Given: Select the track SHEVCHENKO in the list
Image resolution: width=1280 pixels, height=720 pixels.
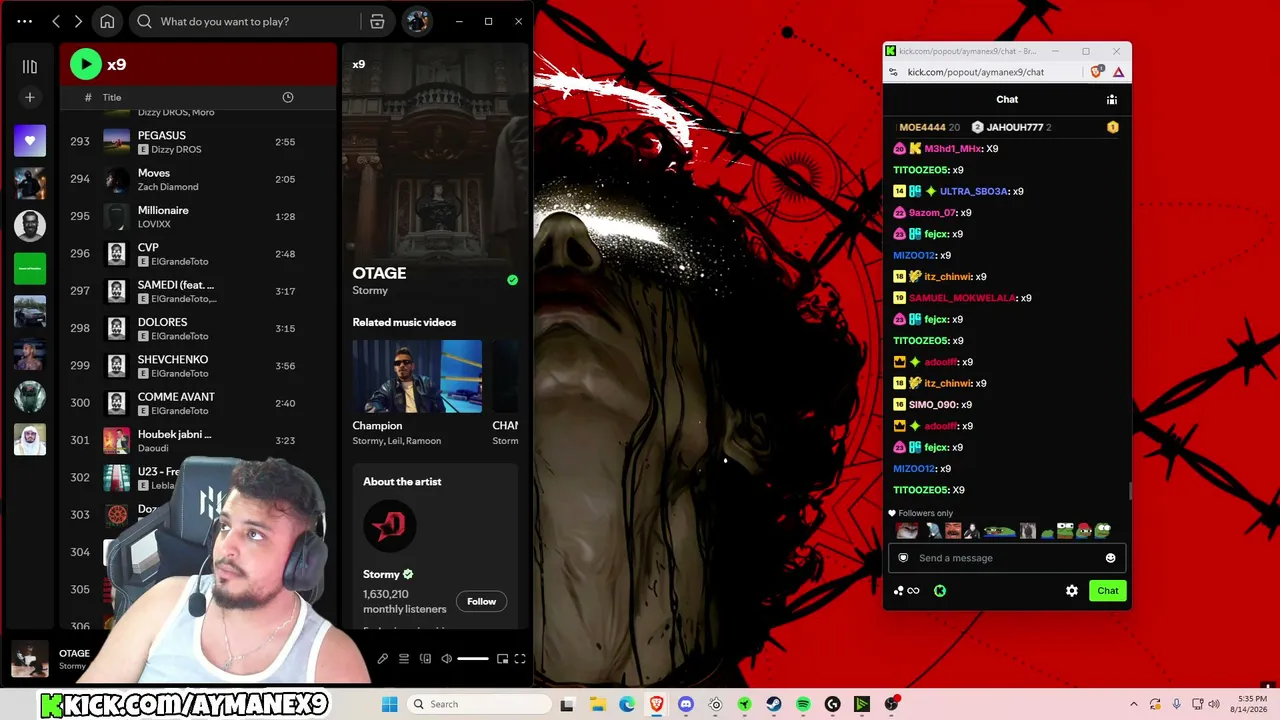Looking at the screenshot, I should click(198, 365).
